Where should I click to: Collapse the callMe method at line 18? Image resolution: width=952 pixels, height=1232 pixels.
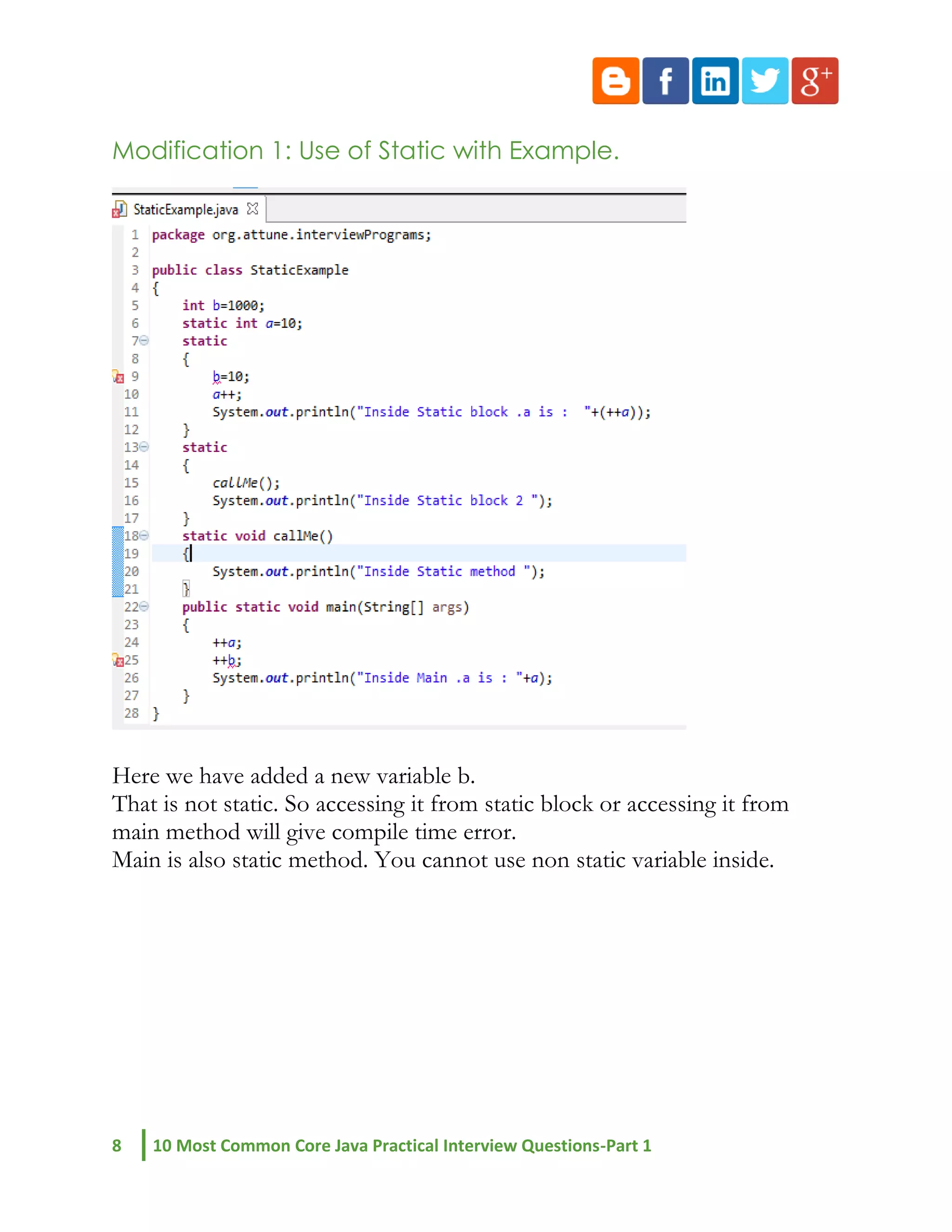[145, 535]
